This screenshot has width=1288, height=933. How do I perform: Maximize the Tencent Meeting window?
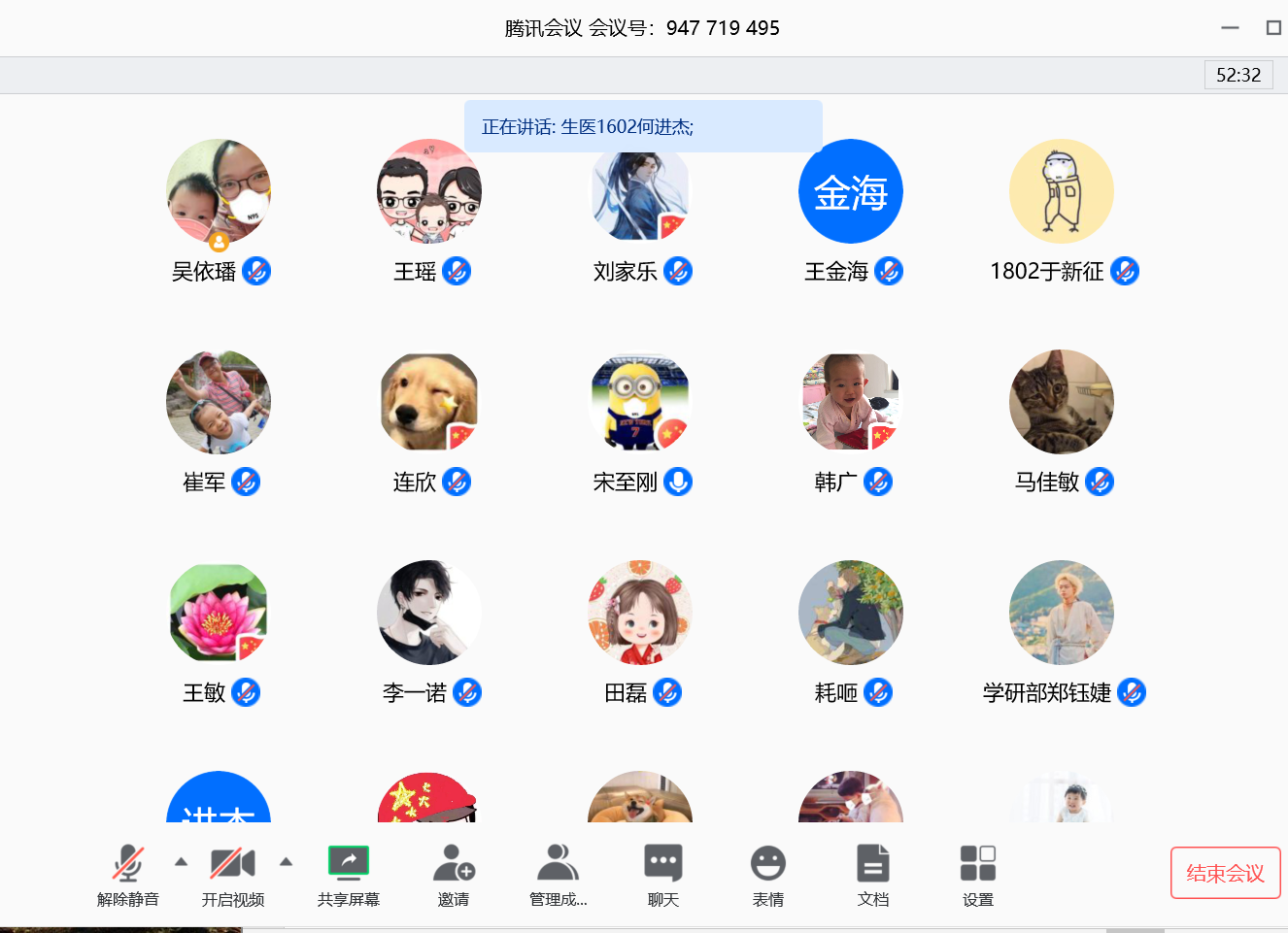click(x=1273, y=27)
